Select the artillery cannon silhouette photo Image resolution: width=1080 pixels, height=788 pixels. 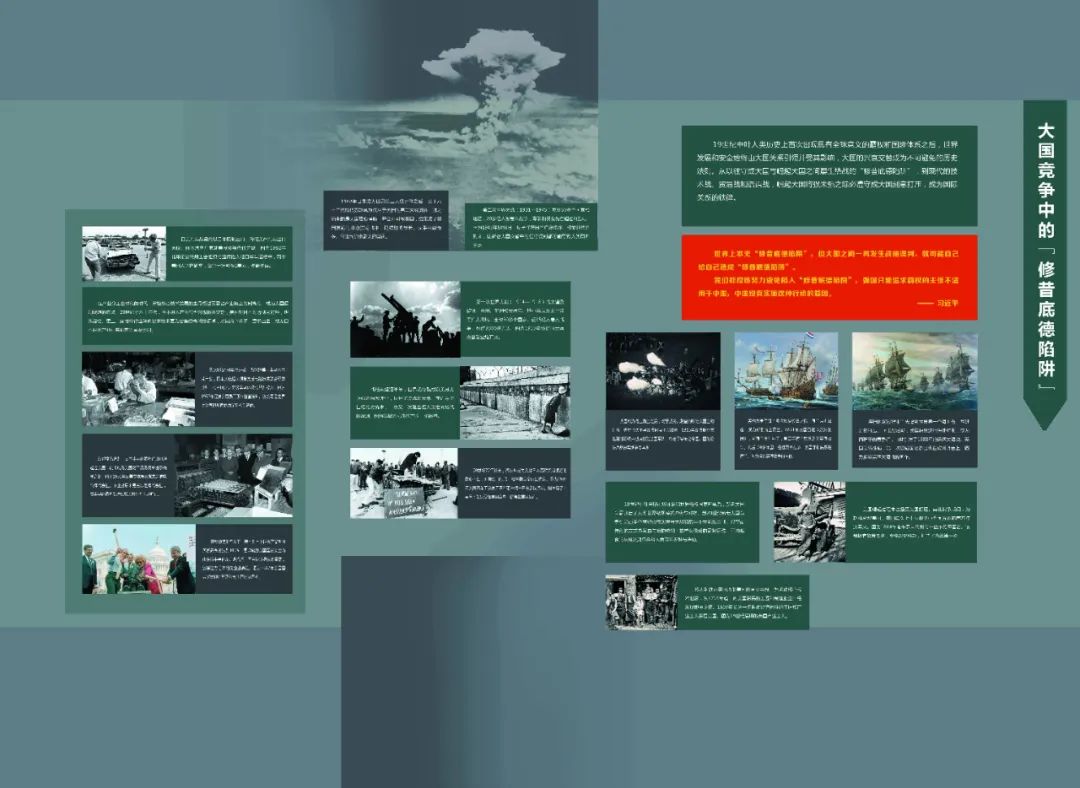pos(405,319)
